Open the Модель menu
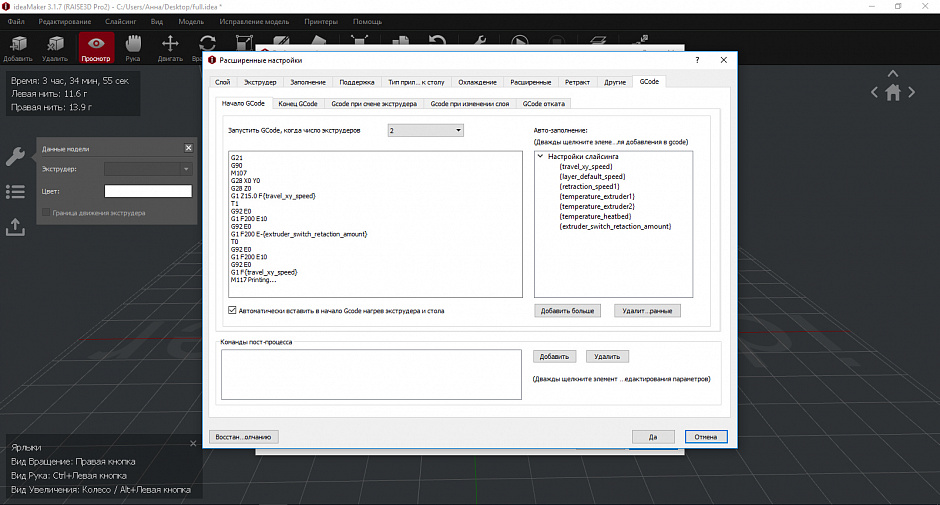The width and height of the screenshot is (940, 505). pos(191,22)
